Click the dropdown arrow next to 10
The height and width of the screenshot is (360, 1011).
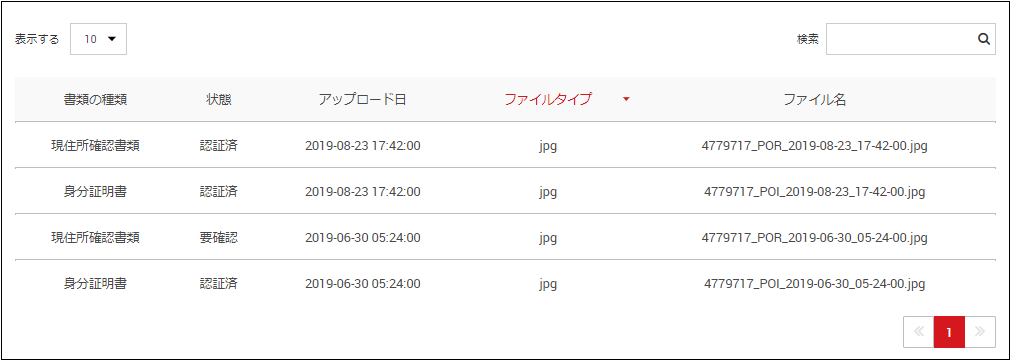tap(112, 39)
